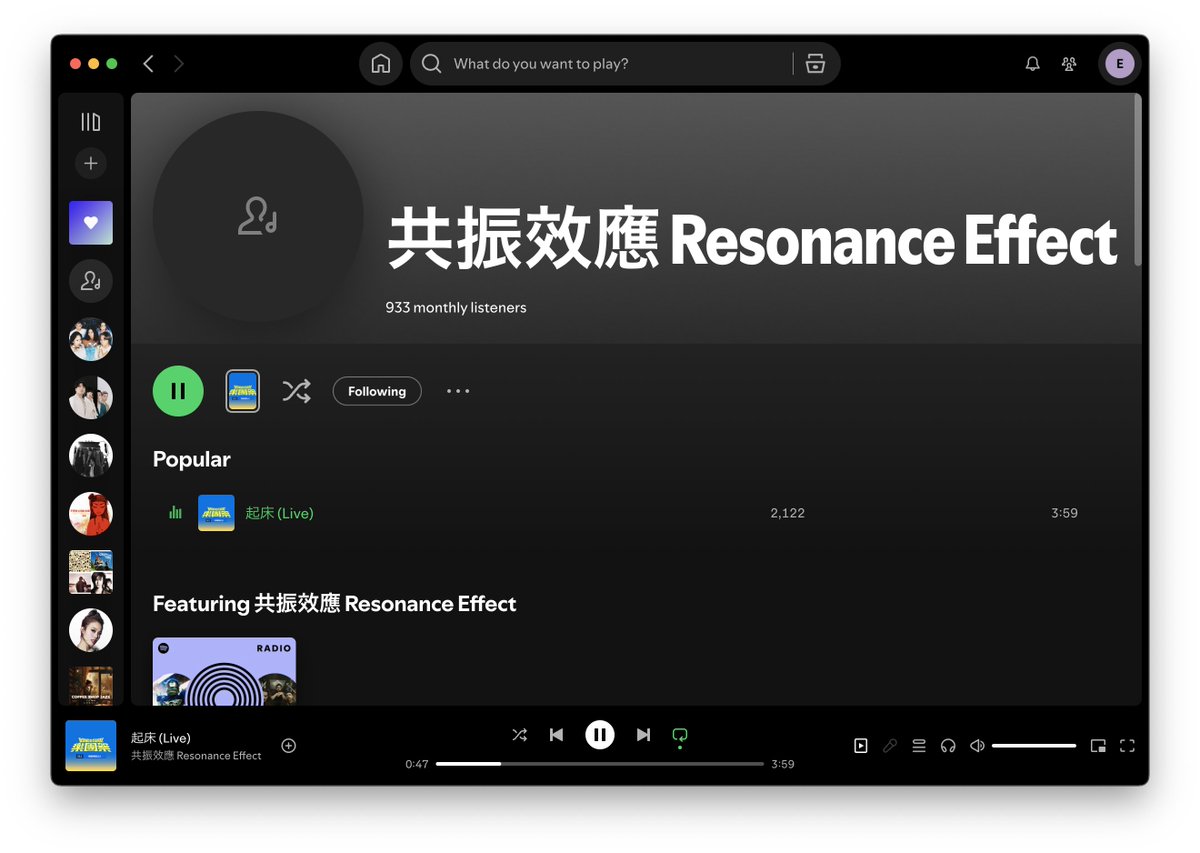Open the Browse icon in search bar

[x=815, y=64]
